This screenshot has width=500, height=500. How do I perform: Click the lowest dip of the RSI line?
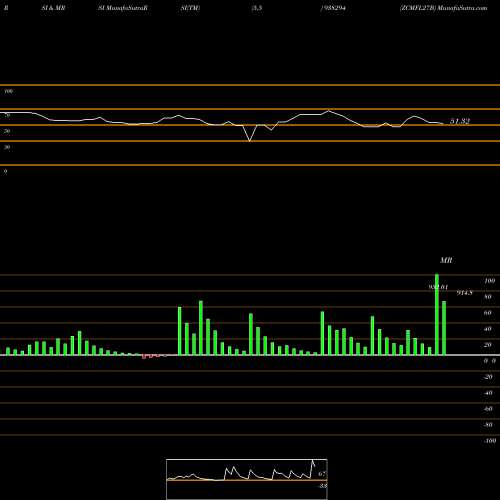tap(250, 141)
